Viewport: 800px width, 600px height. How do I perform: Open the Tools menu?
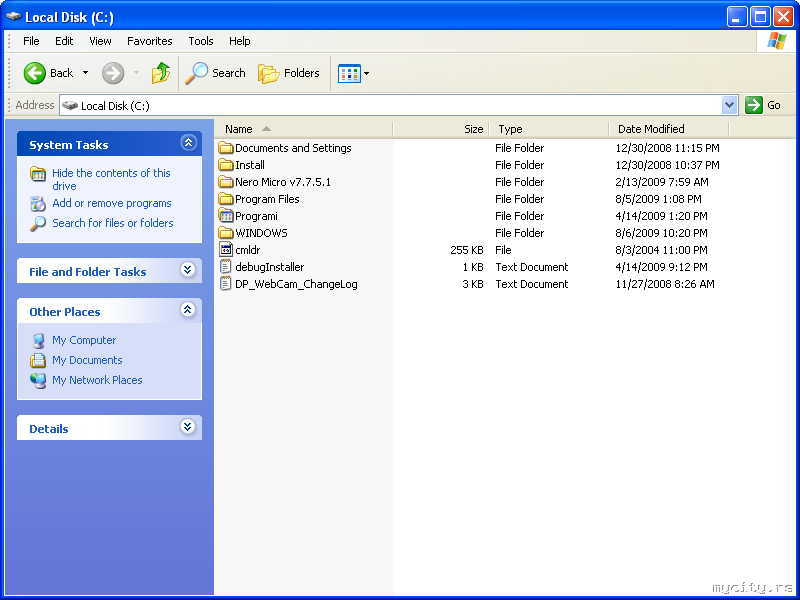click(x=201, y=41)
